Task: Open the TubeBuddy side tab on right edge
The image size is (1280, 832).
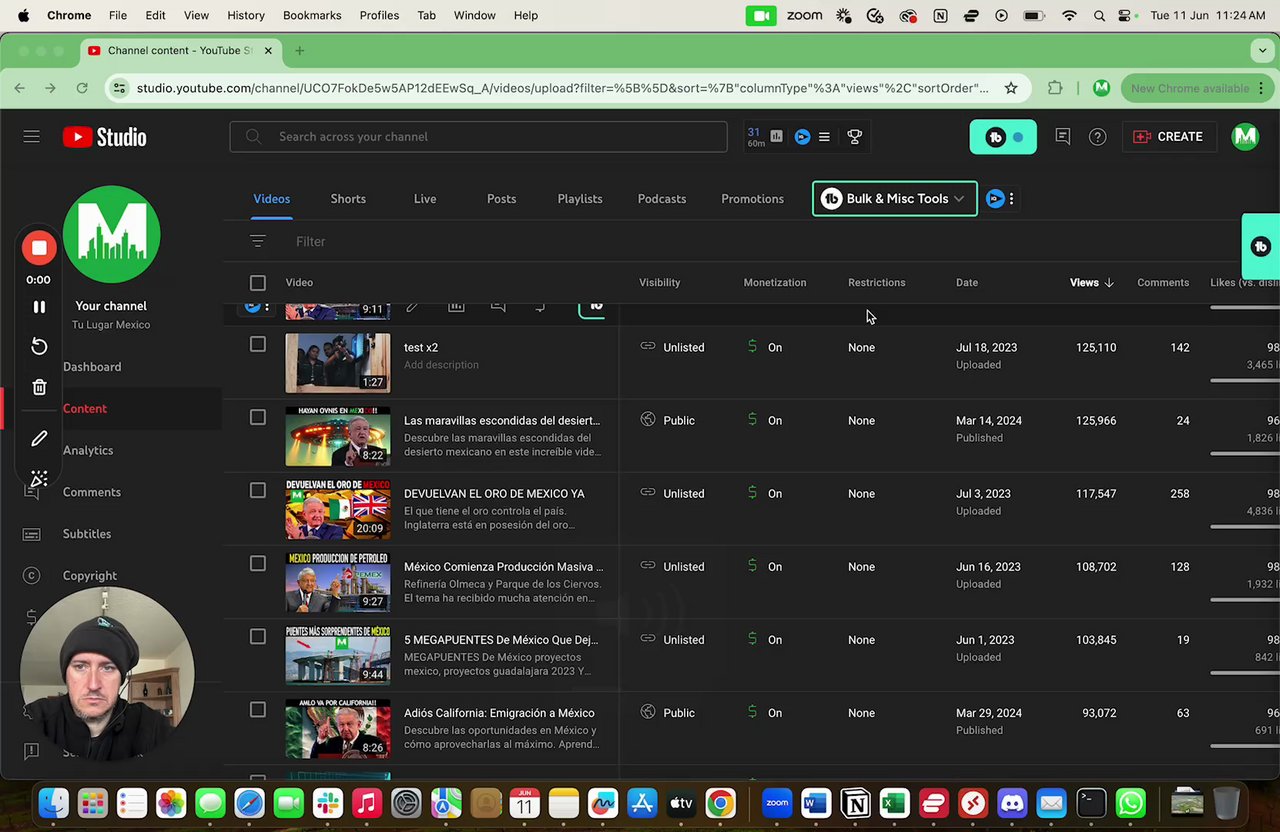Action: [1261, 246]
